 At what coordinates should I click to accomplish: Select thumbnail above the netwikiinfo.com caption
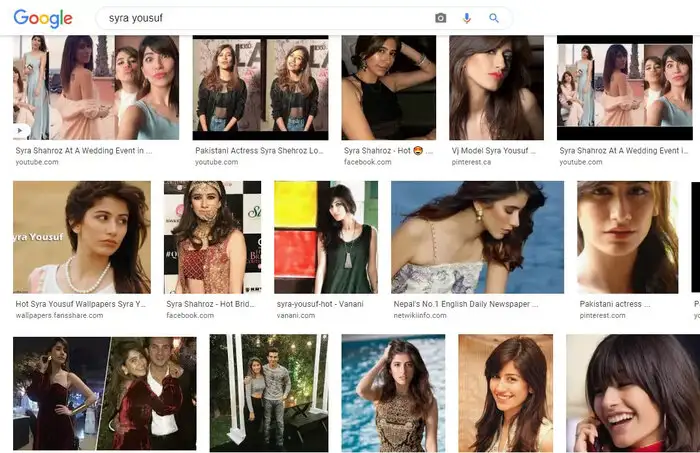[468, 237]
